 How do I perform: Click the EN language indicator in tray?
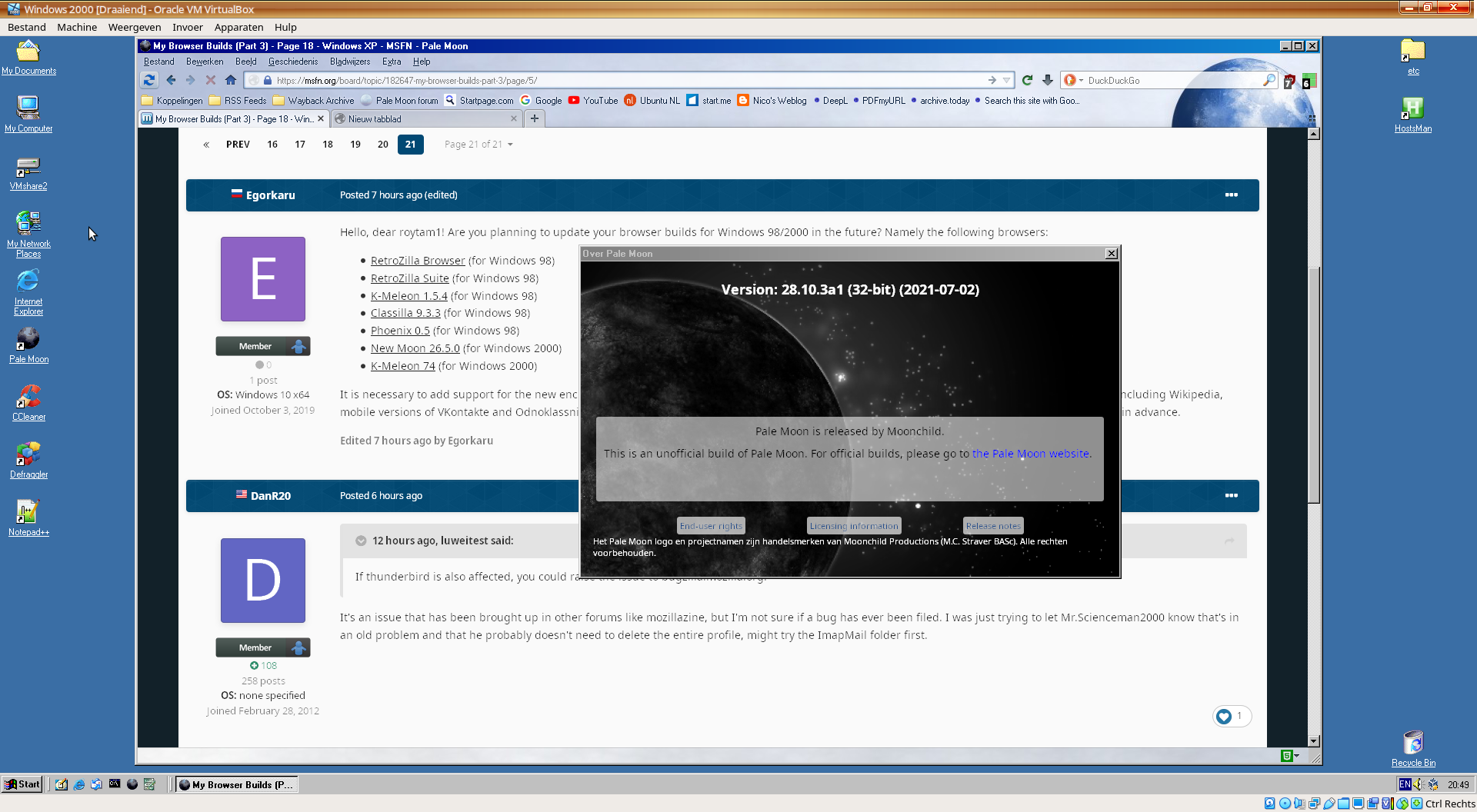click(x=1405, y=784)
